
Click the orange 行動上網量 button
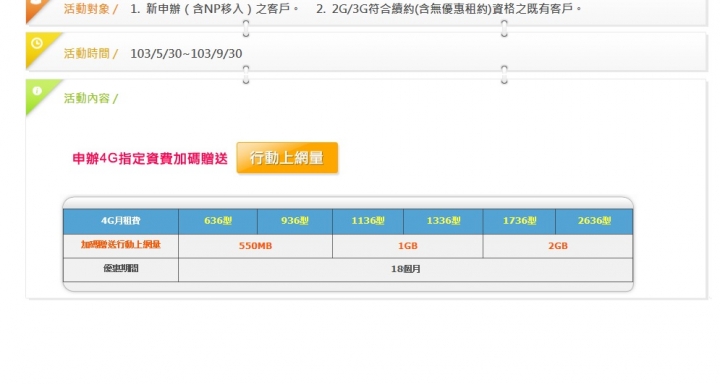(287, 158)
